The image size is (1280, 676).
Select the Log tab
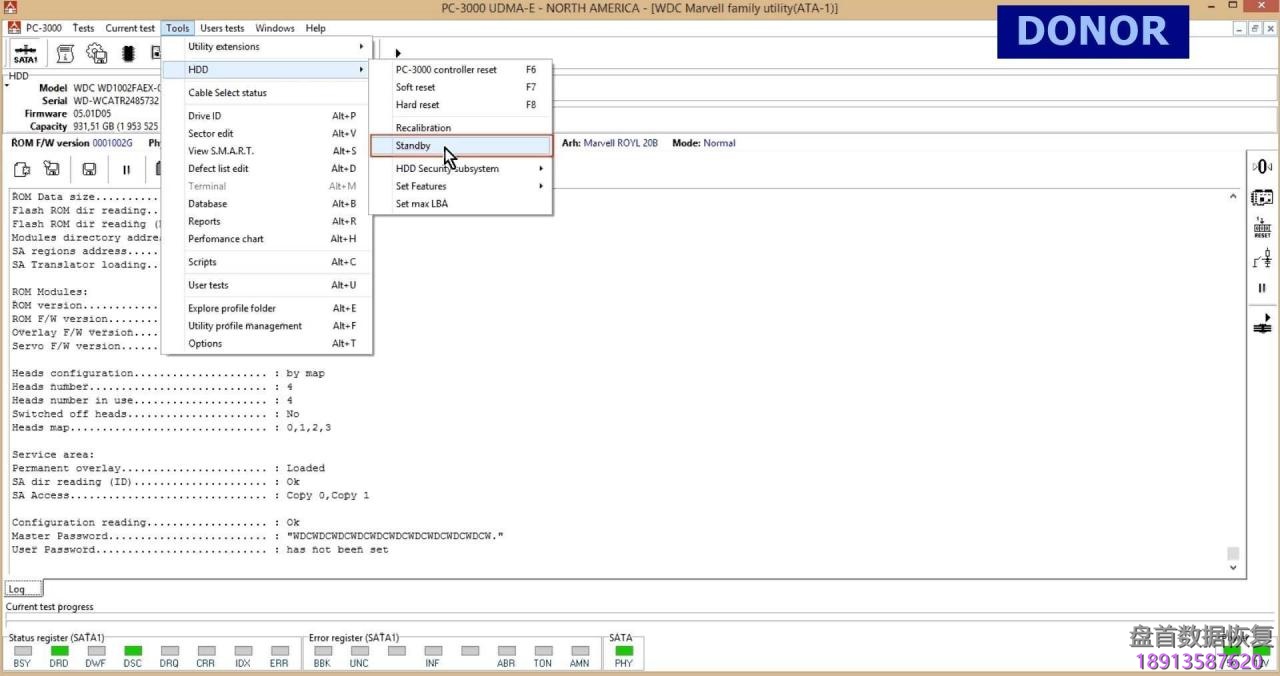pos(18,589)
